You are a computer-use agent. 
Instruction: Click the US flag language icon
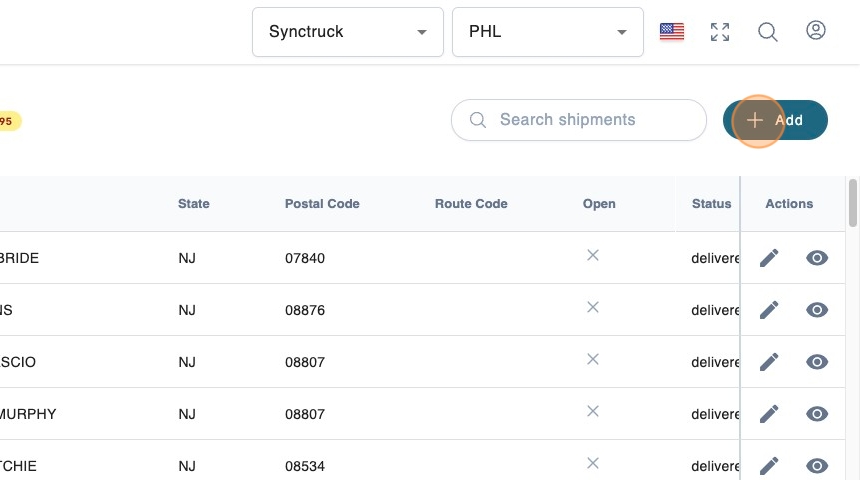[672, 32]
